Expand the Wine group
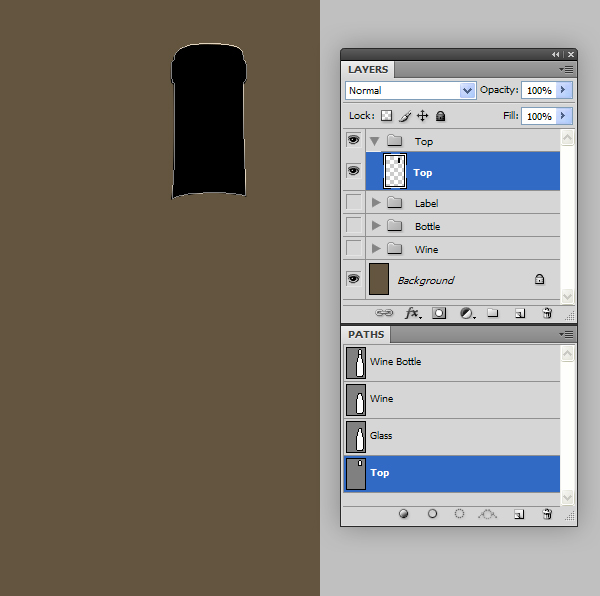The height and width of the screenshot is (596, 600). click(x=376, y=249)
